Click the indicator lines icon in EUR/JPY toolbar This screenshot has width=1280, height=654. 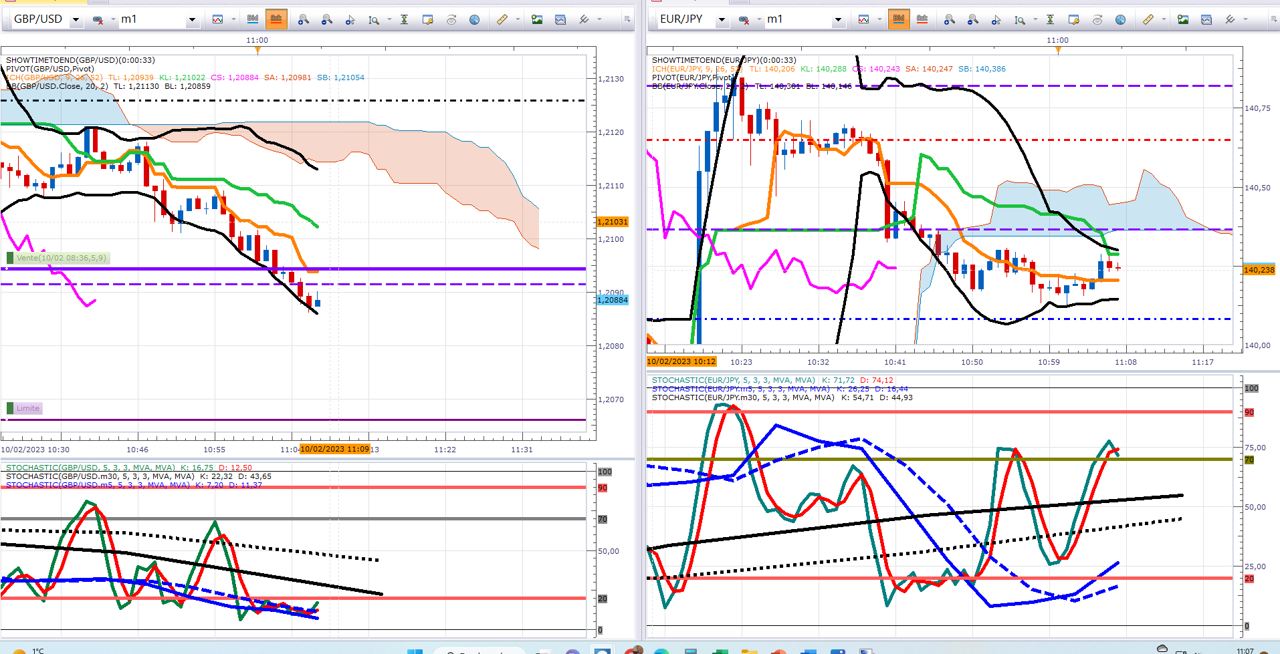pyautogui.click(x=1230, y=19)
